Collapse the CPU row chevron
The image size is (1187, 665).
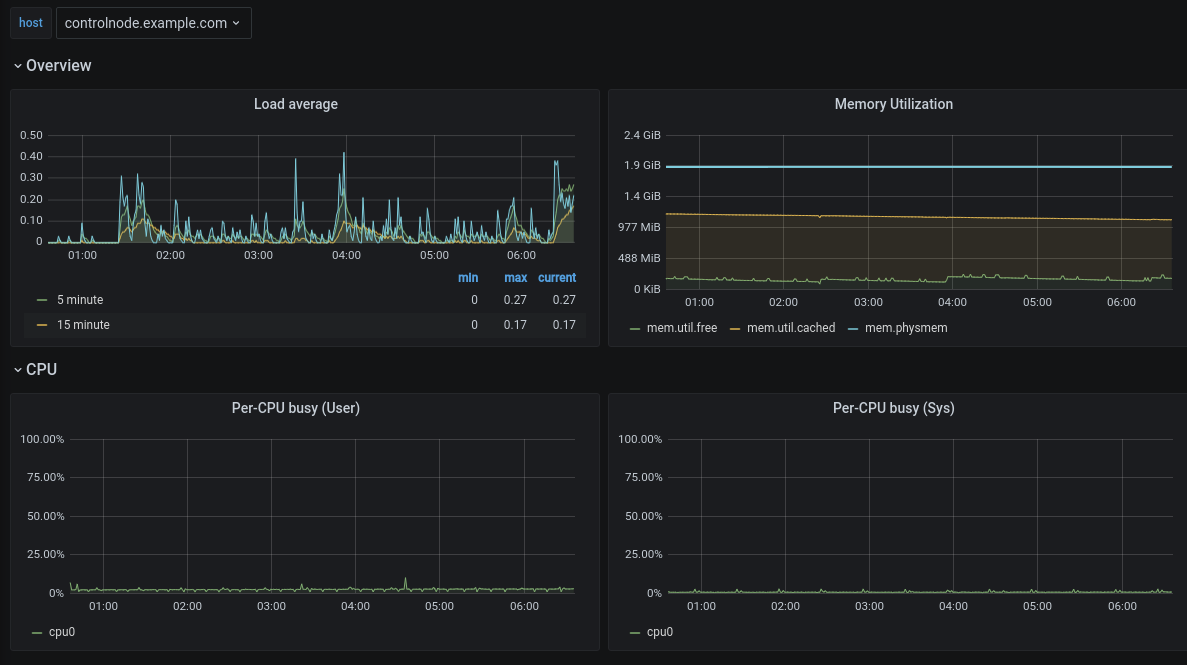pyautogui.click(x=18, y=370)
